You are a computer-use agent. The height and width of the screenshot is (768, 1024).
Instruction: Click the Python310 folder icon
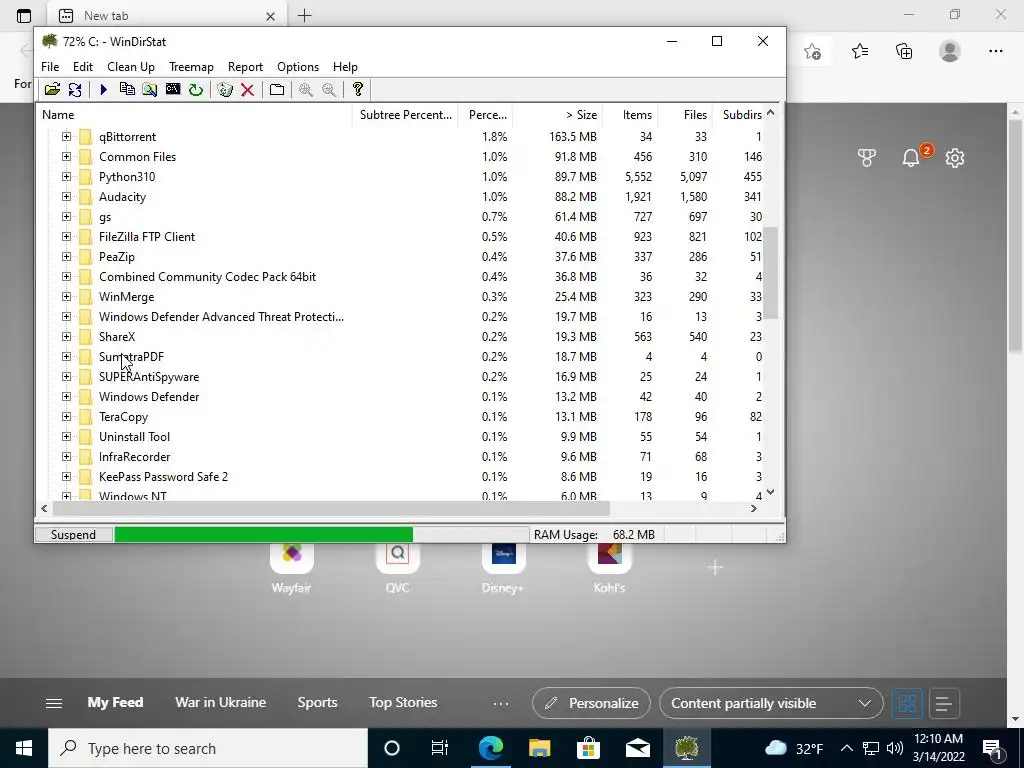point(86,176)
